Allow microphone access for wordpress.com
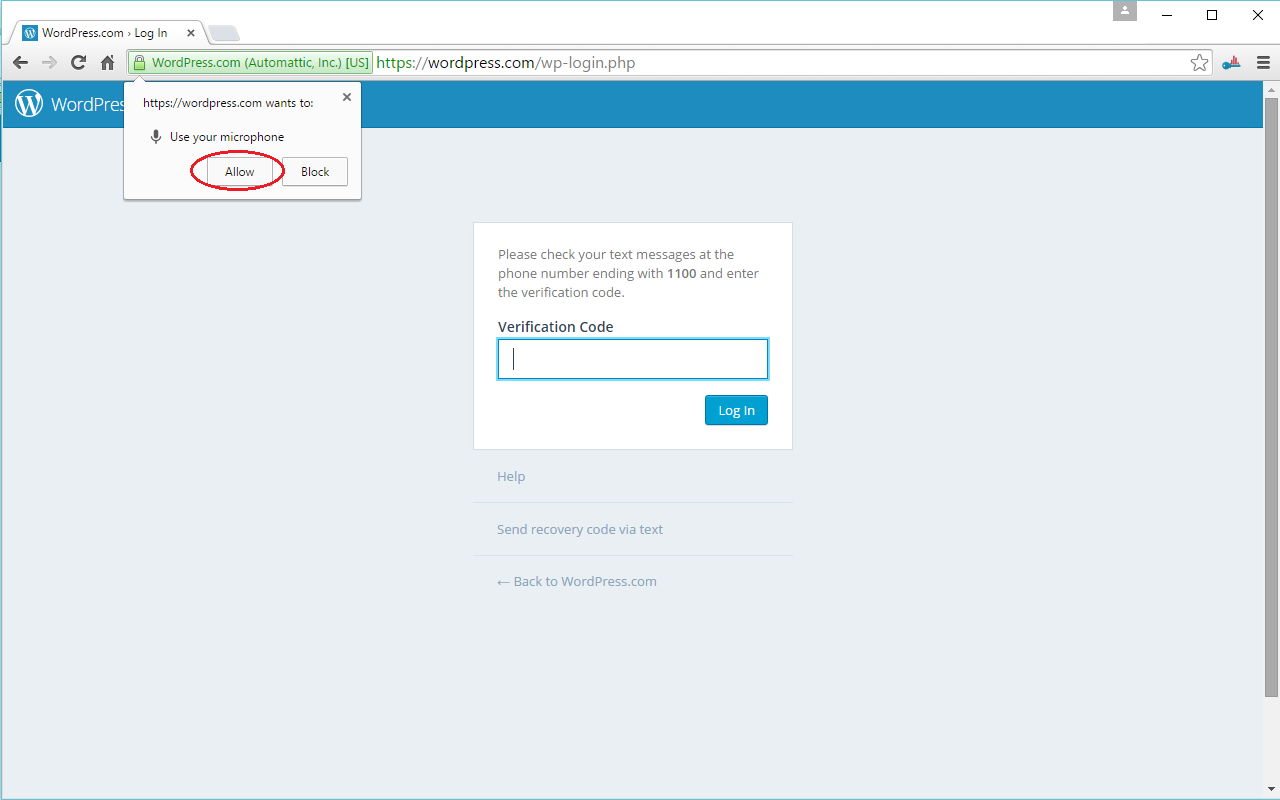 click(240, 172)
